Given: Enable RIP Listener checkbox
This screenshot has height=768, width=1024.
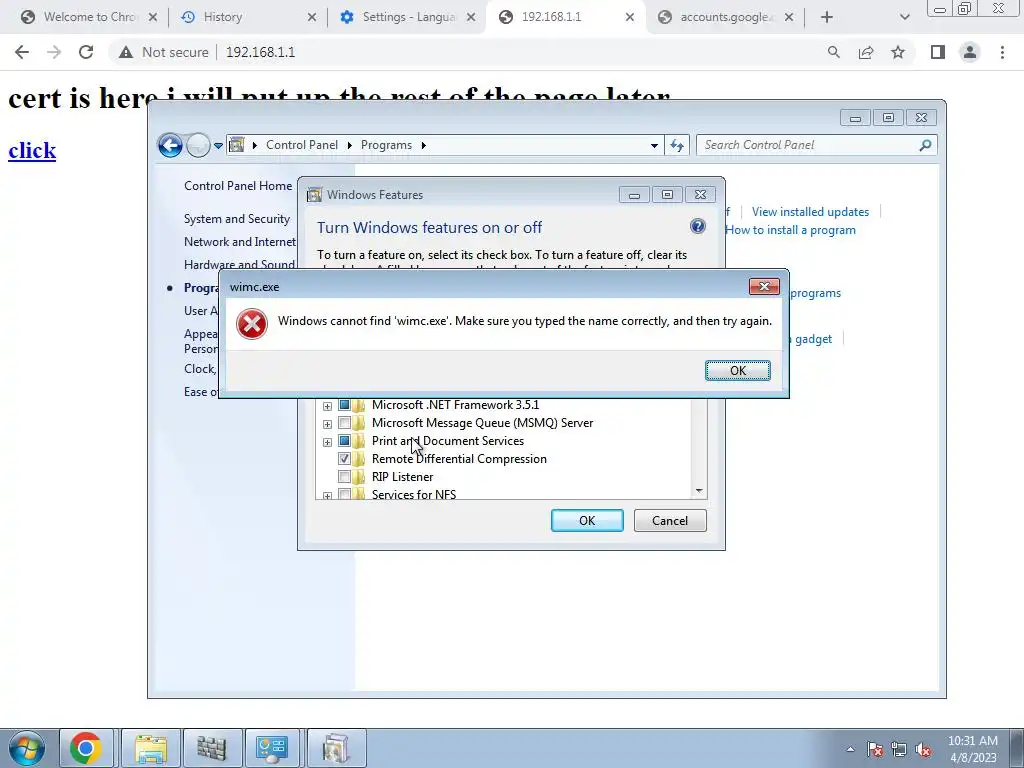Looking at the screenshot, I should pos(344,477).
